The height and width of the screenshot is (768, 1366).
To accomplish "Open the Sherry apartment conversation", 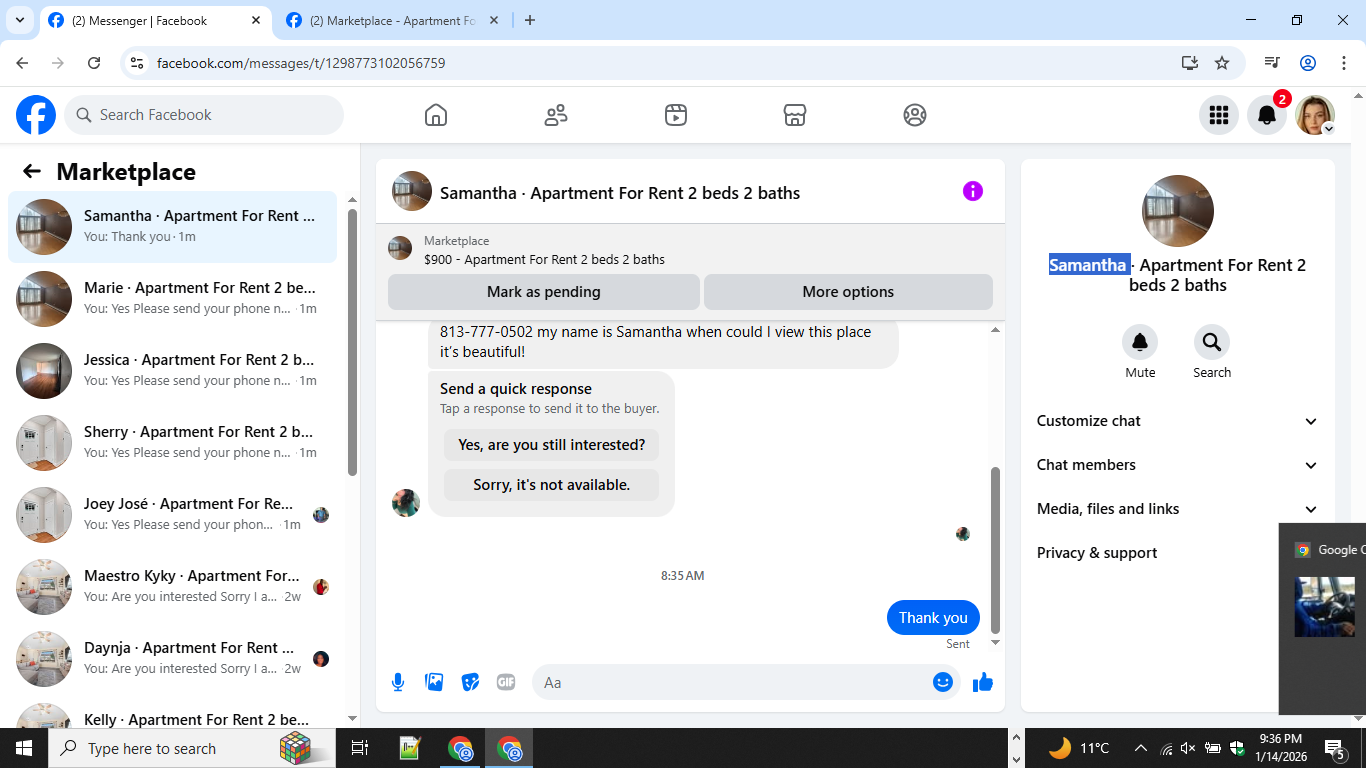I will coord(173,443).
